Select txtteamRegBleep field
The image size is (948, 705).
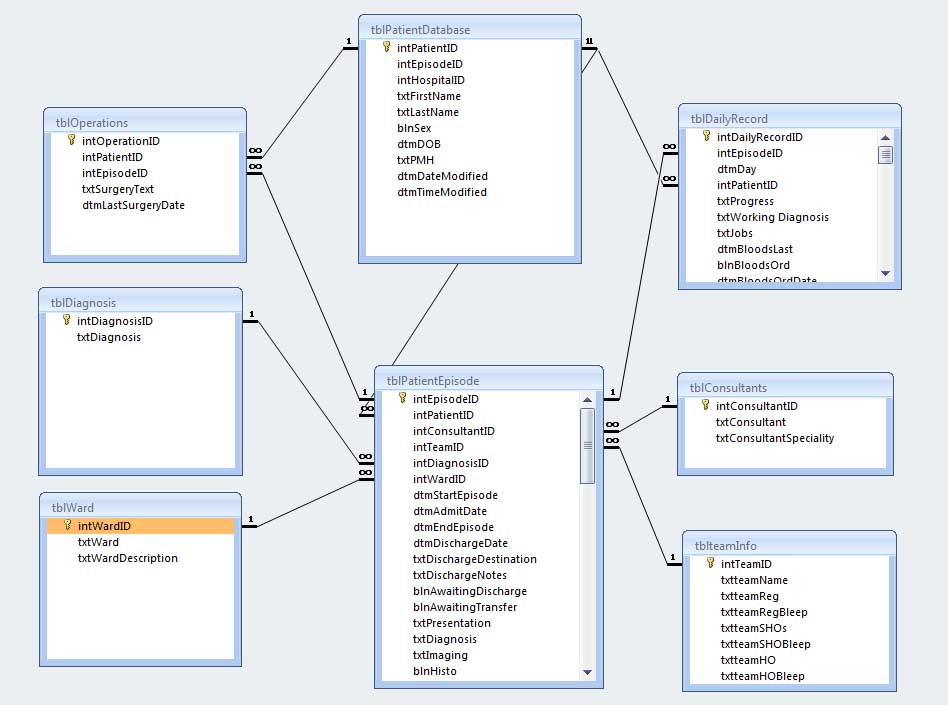(764, 612)
